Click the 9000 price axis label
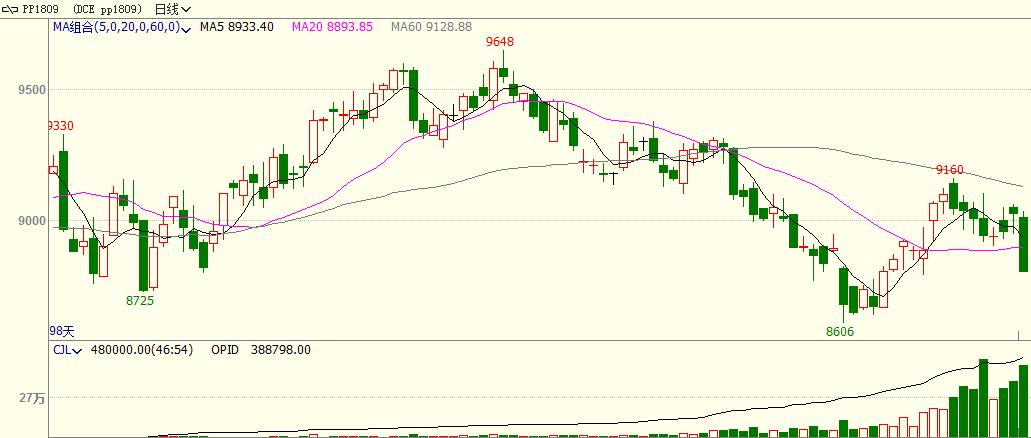 (x=31, y=220)
